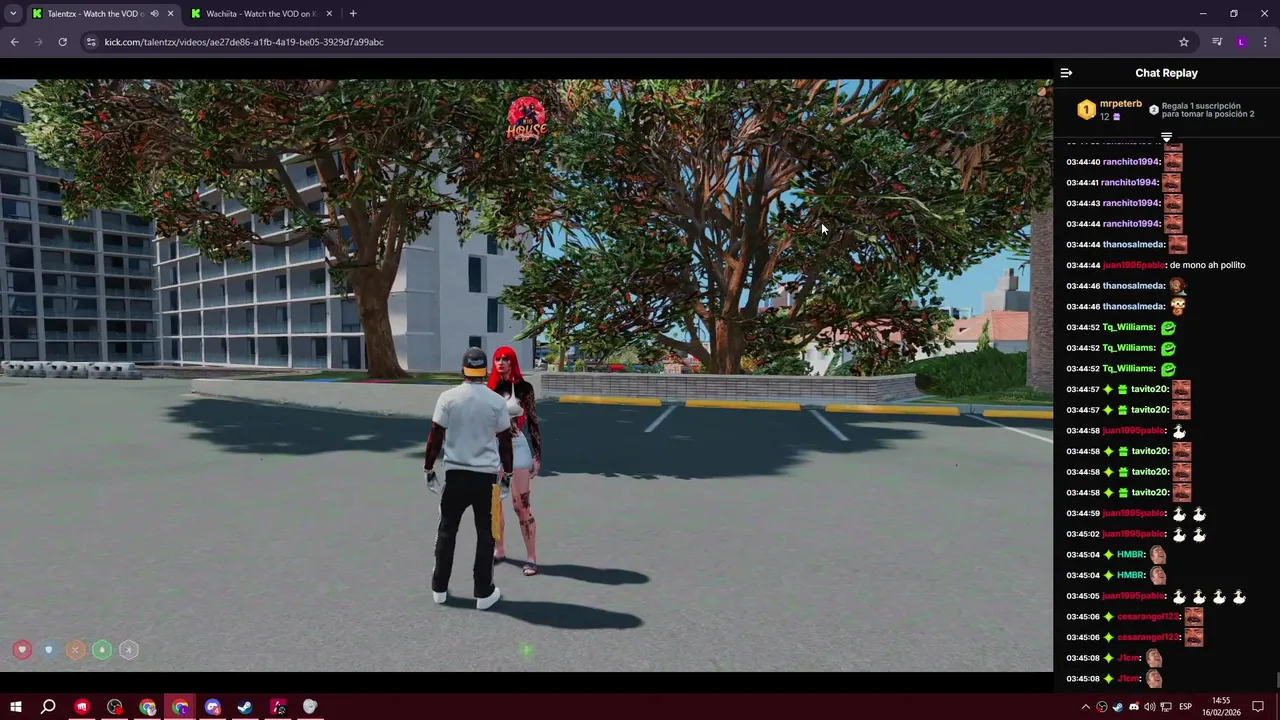Screen dimensions: 1280x720
Task: Click the orange hunger HUD icon
Action: (75, 650)
